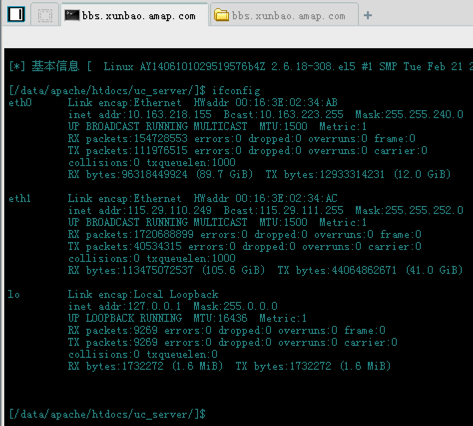The height and width of the screenshot is (426, 473).
Task: Click RX packets:9269 on loopback
Action: coord(113,330)
